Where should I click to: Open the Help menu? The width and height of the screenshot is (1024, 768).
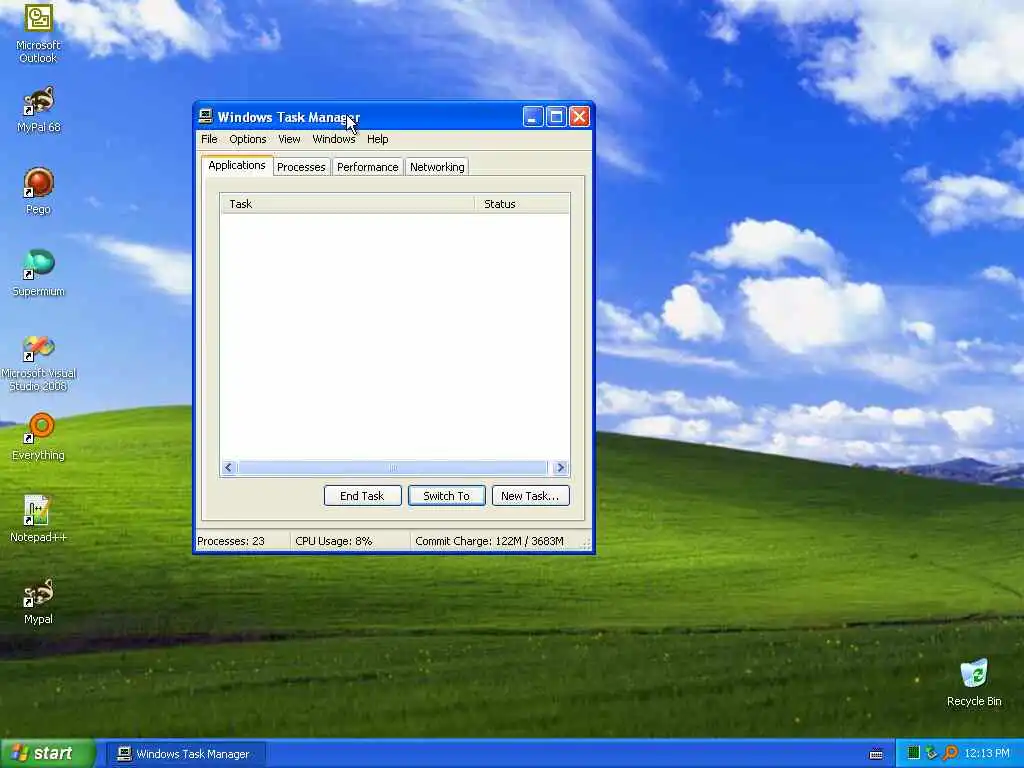[377, 139]
